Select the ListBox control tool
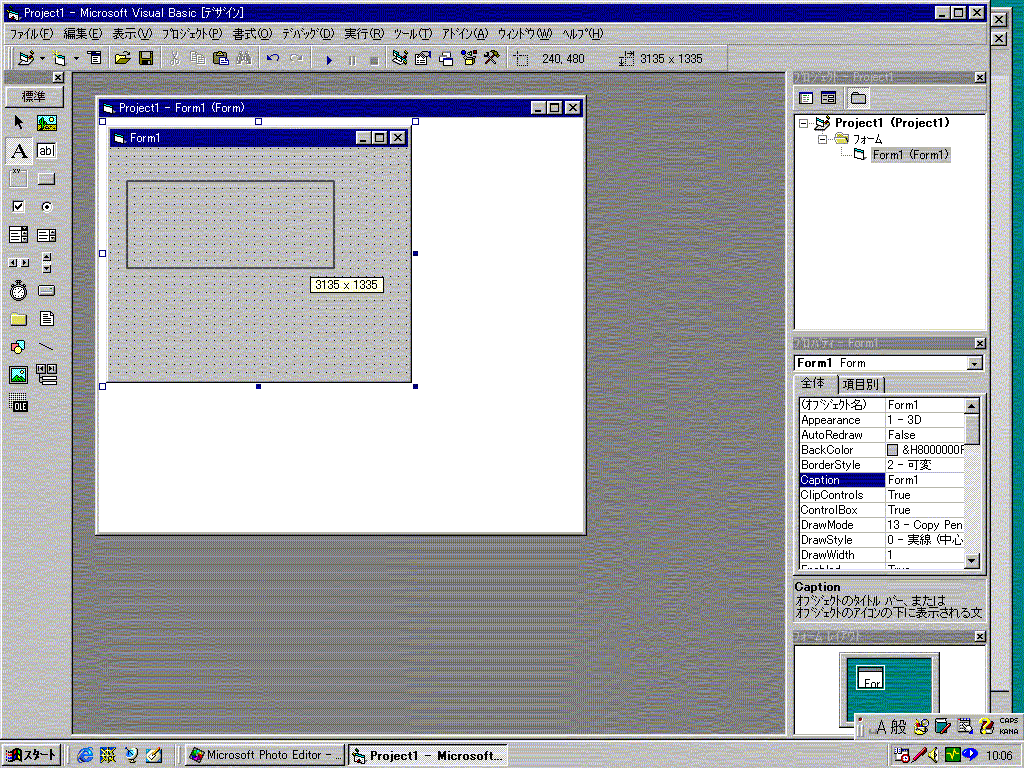This screenshot has height=768, width=1024. (x=46, y=234)
